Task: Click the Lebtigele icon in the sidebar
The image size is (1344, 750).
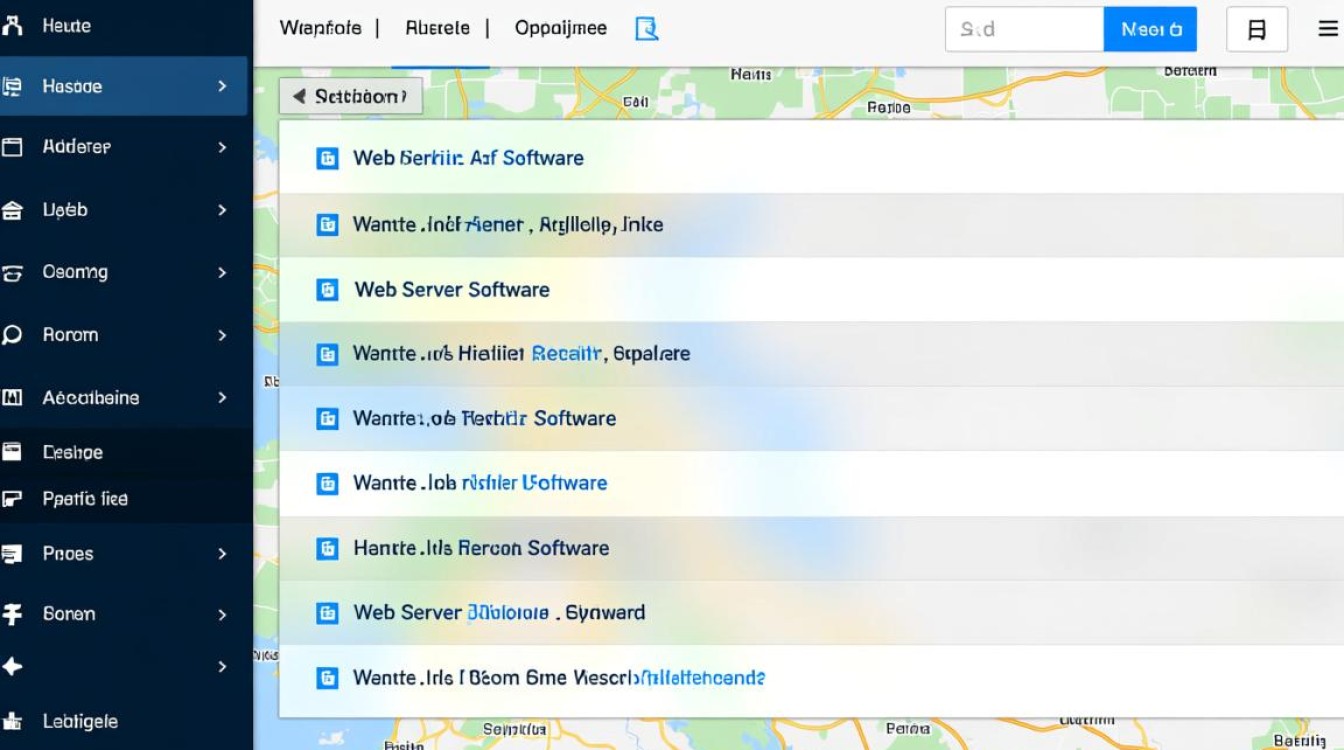Action: (12, 721)
